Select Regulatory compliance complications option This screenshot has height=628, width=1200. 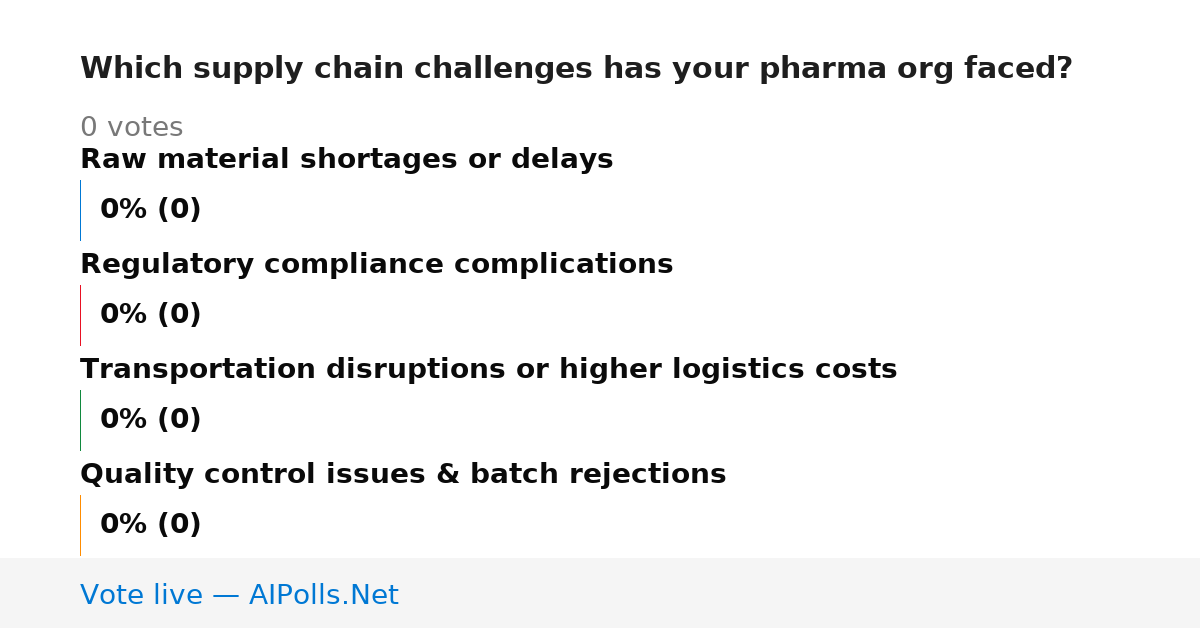(x=376, y=265)
